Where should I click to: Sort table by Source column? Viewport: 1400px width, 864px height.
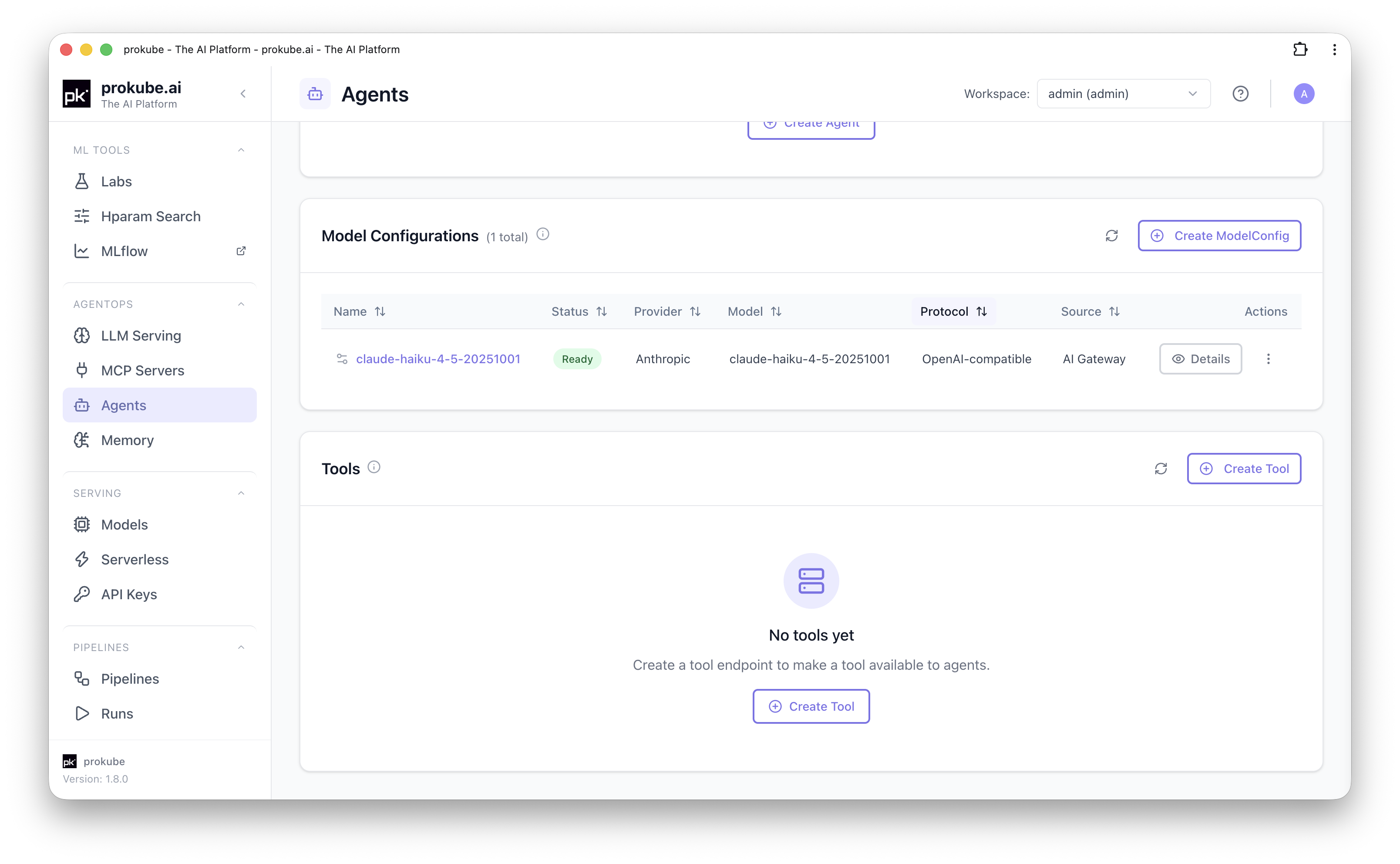1090,311
